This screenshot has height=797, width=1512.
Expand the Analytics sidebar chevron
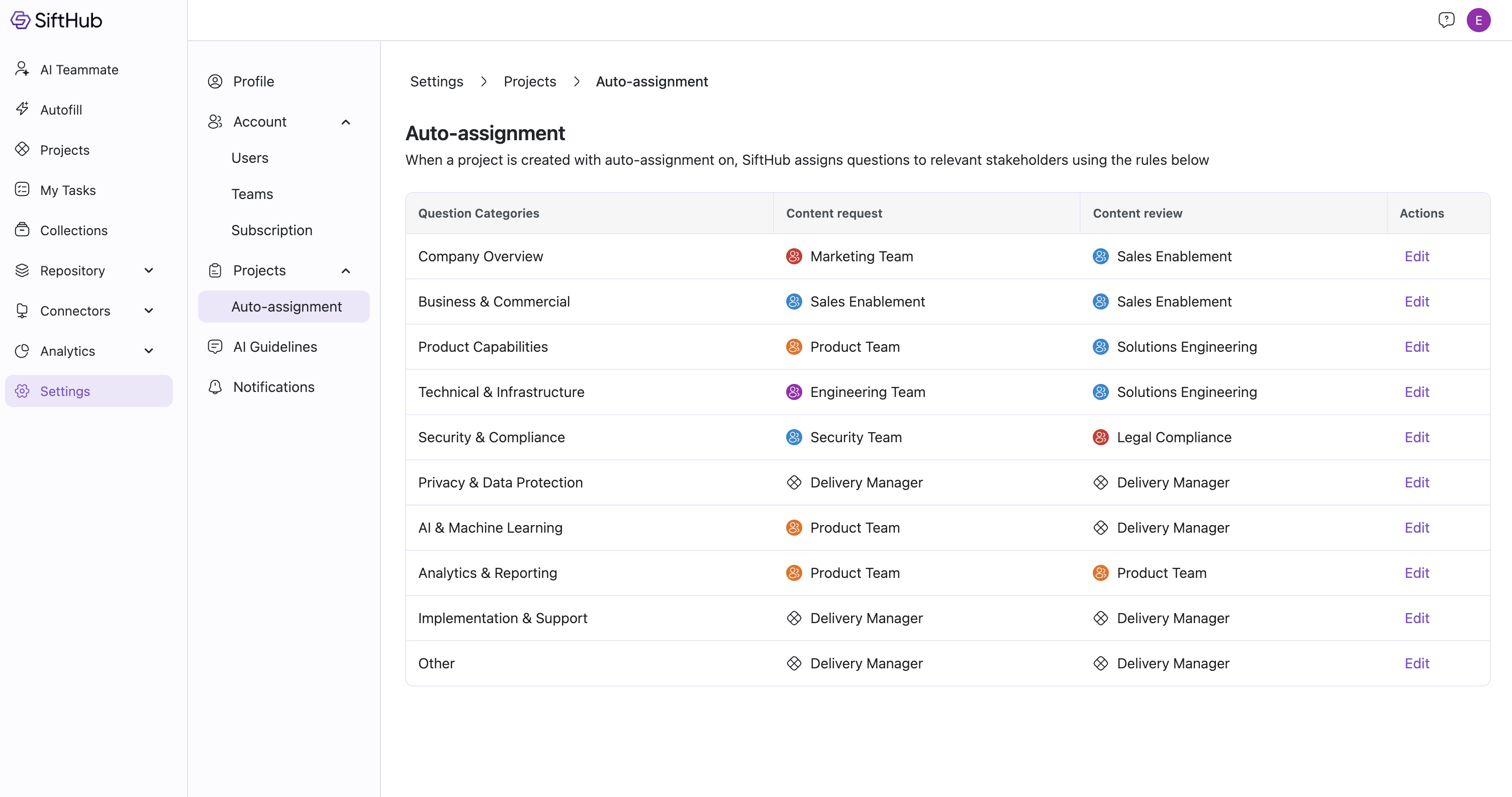(x=149, y=351)
